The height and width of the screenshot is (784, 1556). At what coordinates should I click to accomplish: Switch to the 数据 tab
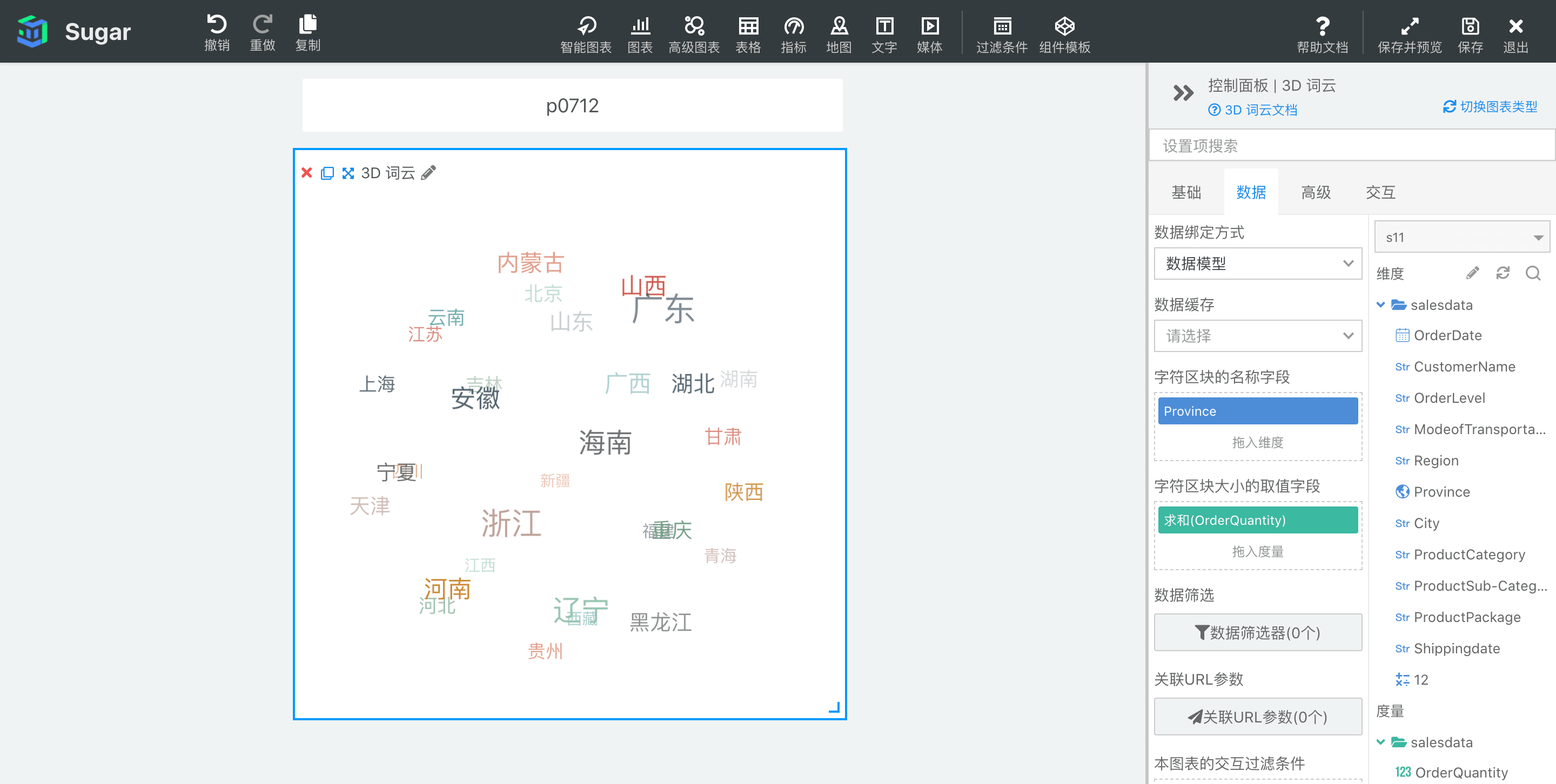1251,192
